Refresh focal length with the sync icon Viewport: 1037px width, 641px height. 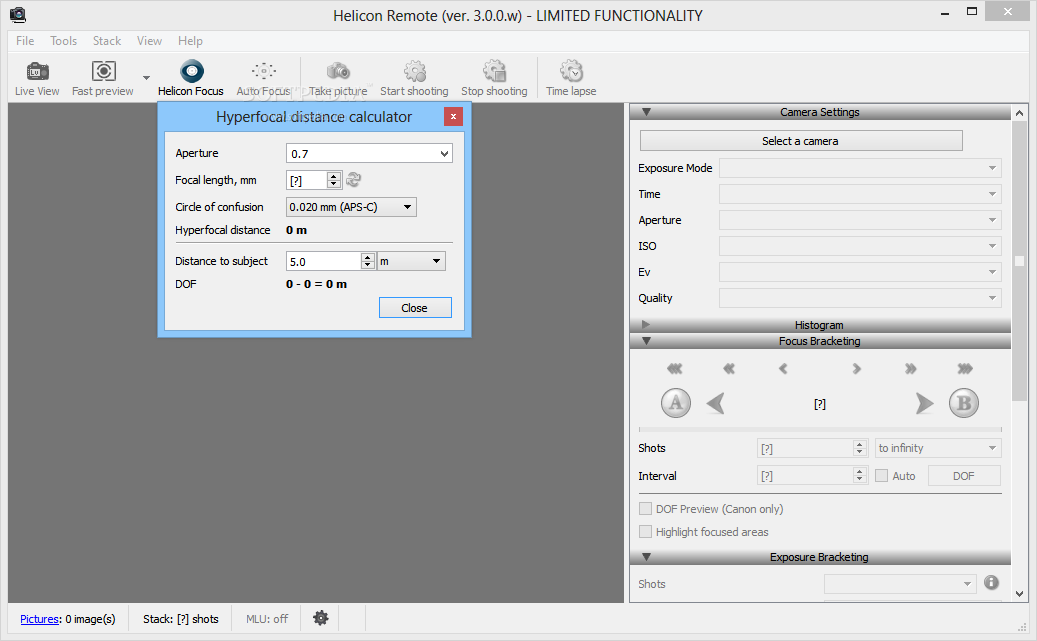(x=354, y=179)
